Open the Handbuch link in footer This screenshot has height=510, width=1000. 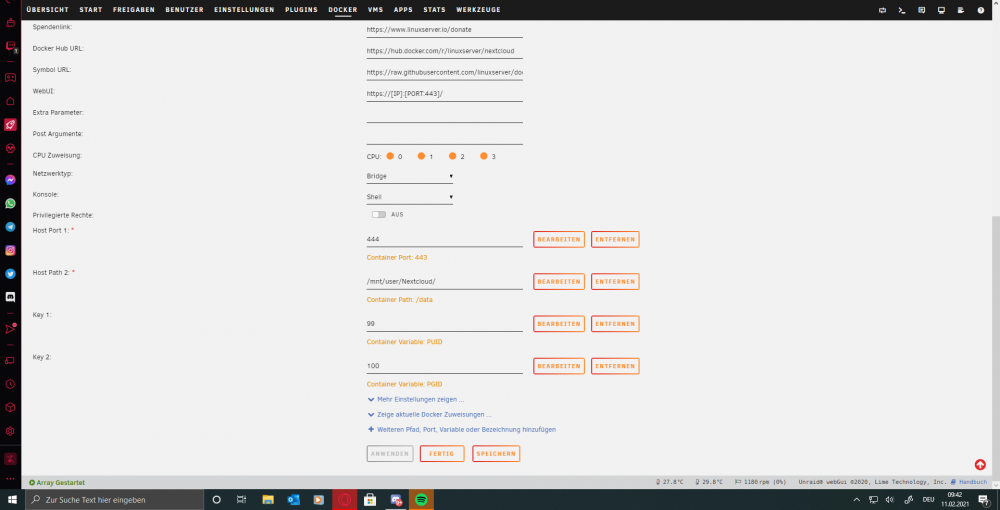[973, 483]
